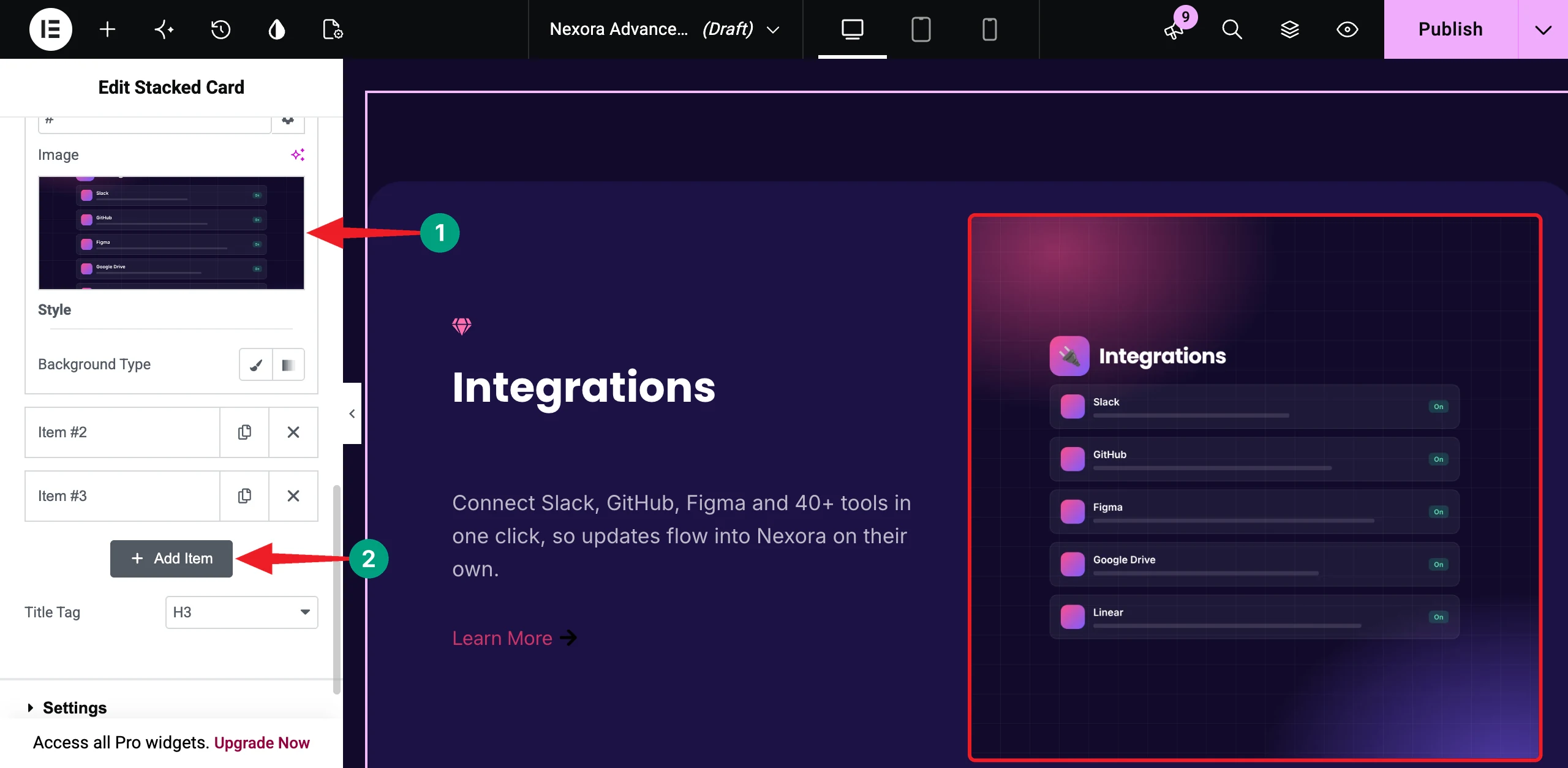Image resolution: width=1568 pixels, height=768 pixels.
Task: Remove Item #2
Action: click(293, 432)
